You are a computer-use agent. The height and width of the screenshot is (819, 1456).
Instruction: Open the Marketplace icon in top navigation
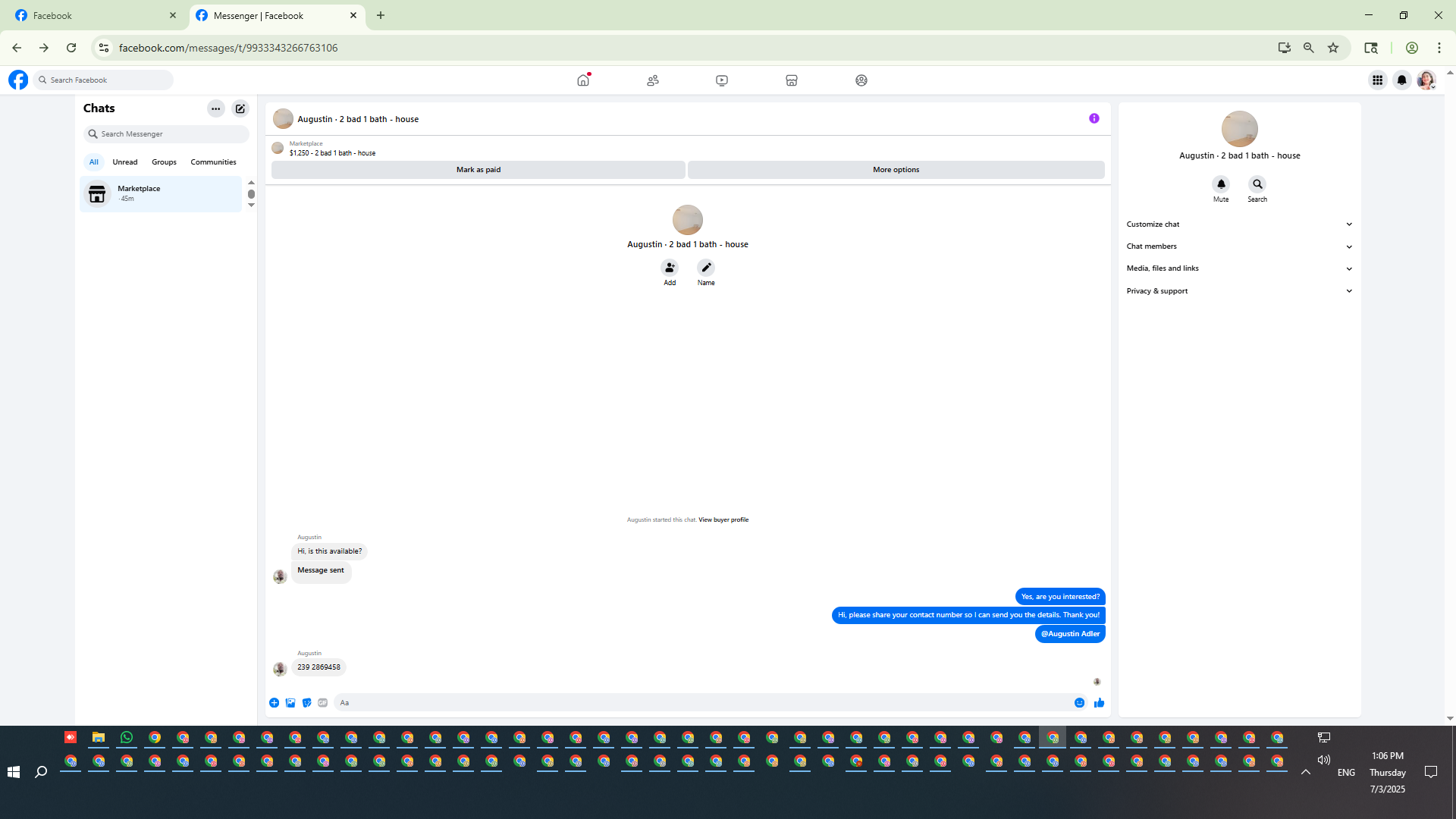point(791,80)
